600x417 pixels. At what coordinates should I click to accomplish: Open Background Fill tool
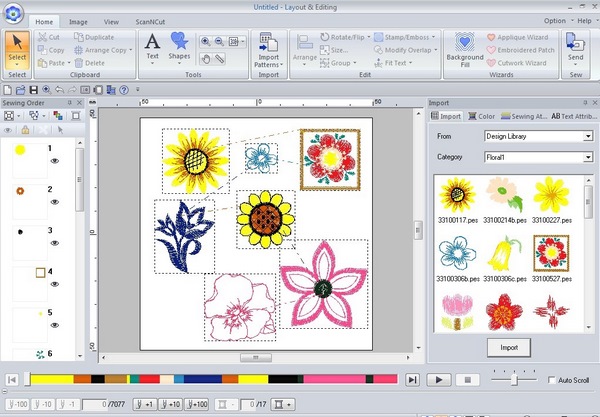tap(465, 50)
